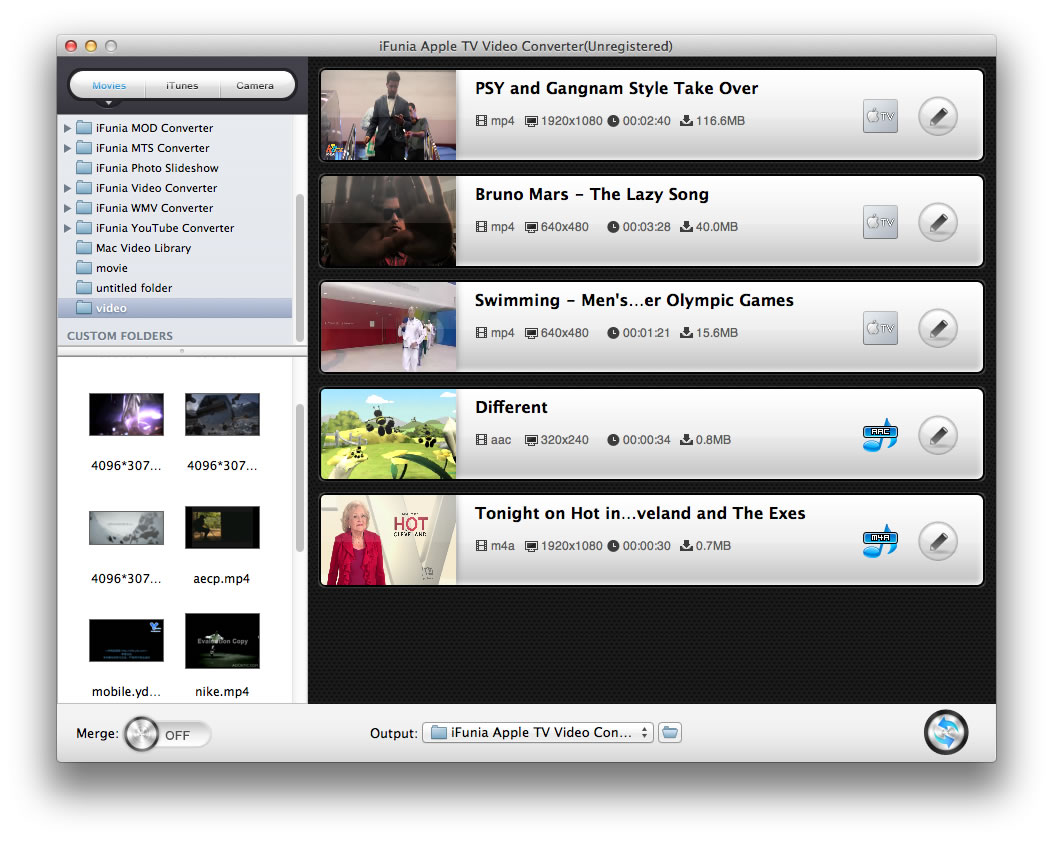The image size is (1053, 841).
Task: Click AAC audio format icon for Different
Action: (x=880, y=435)
